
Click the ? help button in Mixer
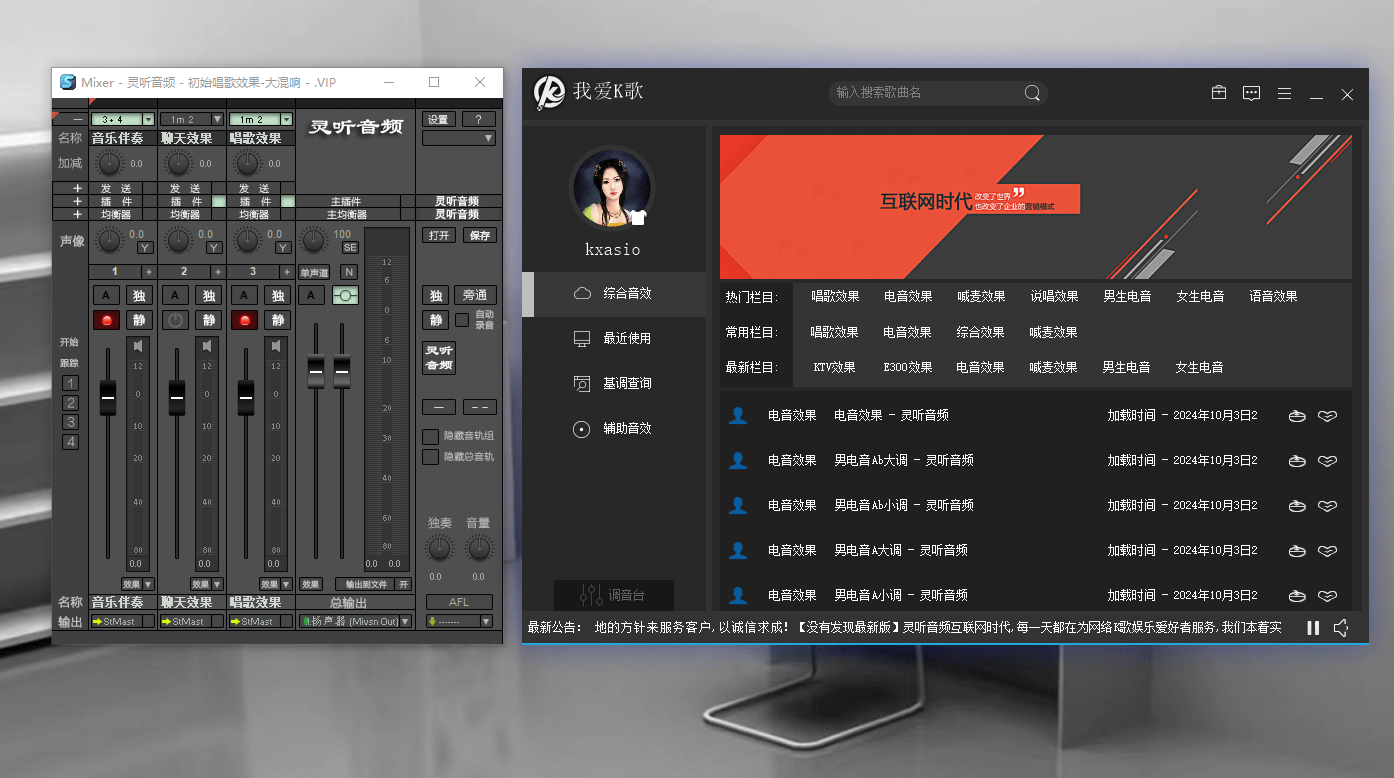(479, 120)
